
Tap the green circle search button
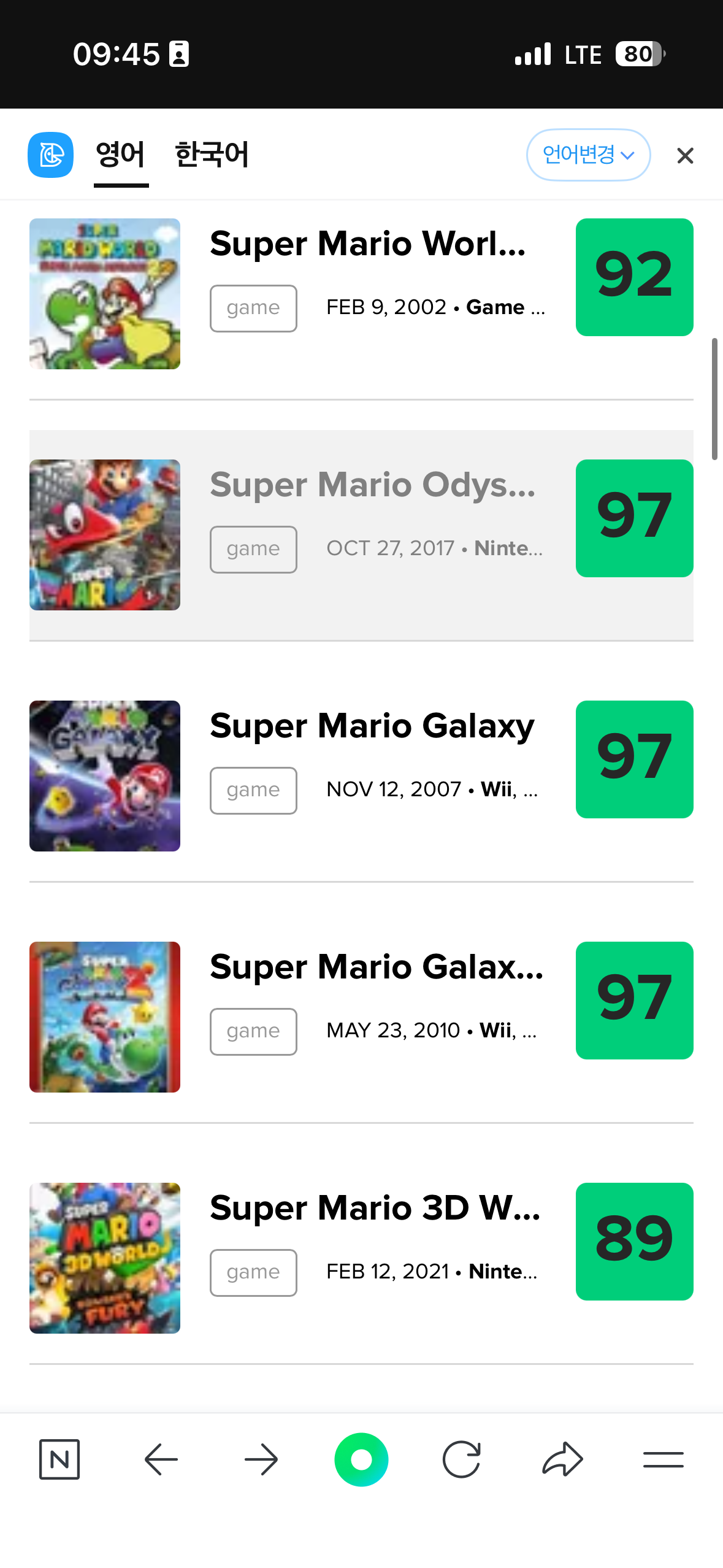point(361,1459)
